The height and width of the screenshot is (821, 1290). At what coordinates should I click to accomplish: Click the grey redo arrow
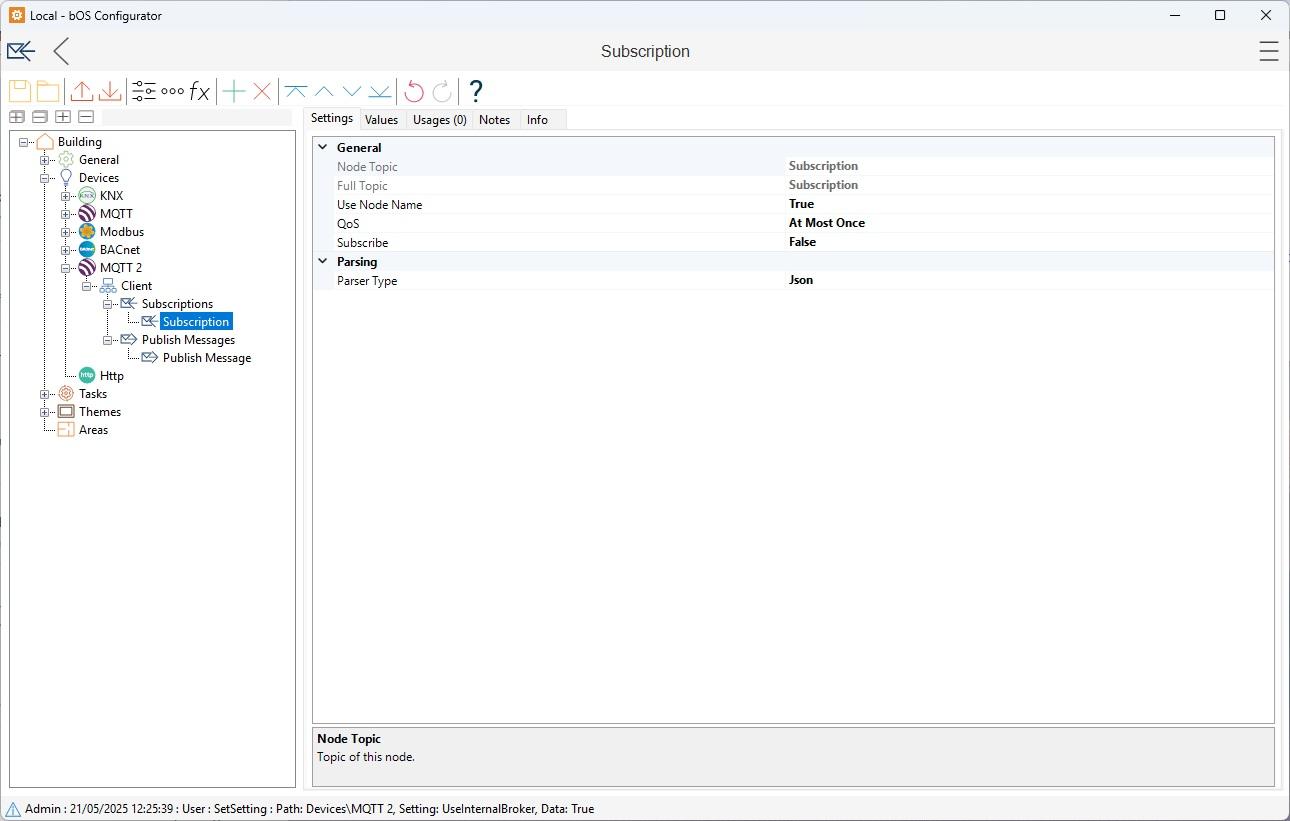coord(442,91)
